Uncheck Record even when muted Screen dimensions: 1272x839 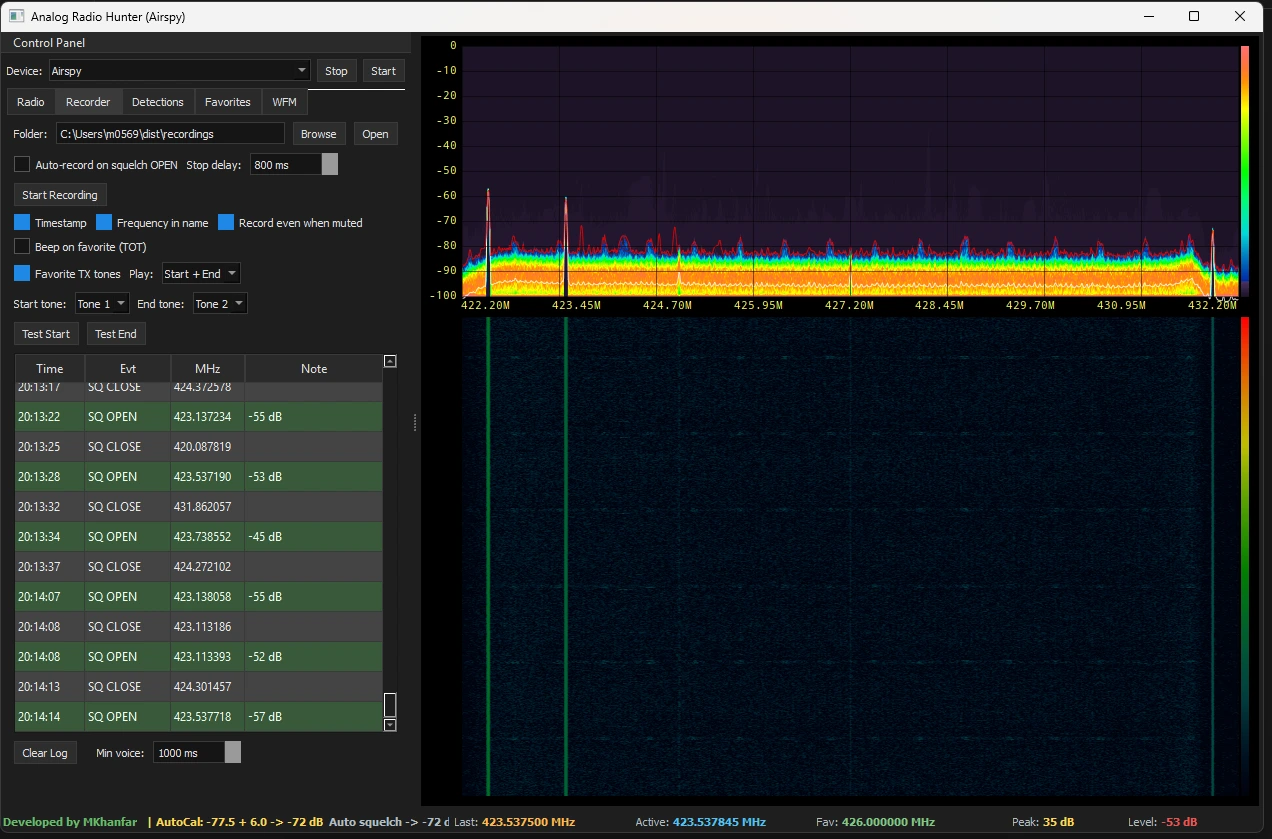(225, 222)
